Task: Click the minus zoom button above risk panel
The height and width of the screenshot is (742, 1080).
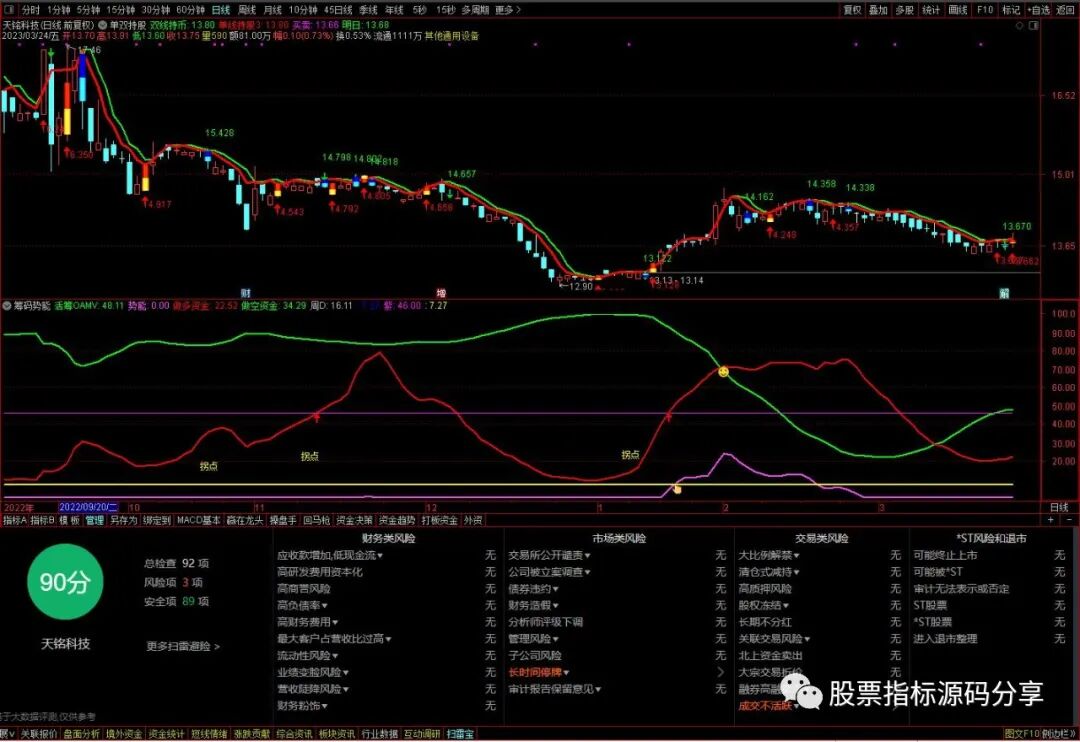Action: tap(1070, 520)
